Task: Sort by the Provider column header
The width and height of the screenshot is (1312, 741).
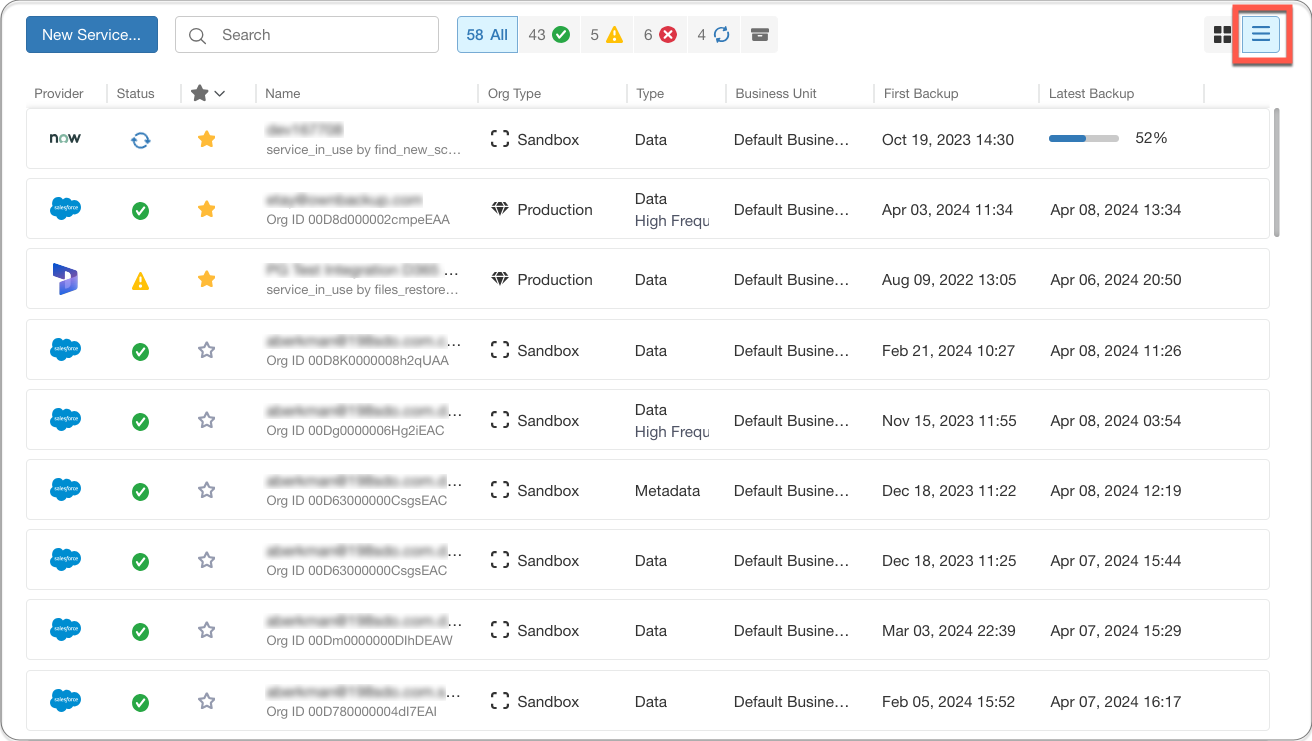Action: tap(59, 93)
